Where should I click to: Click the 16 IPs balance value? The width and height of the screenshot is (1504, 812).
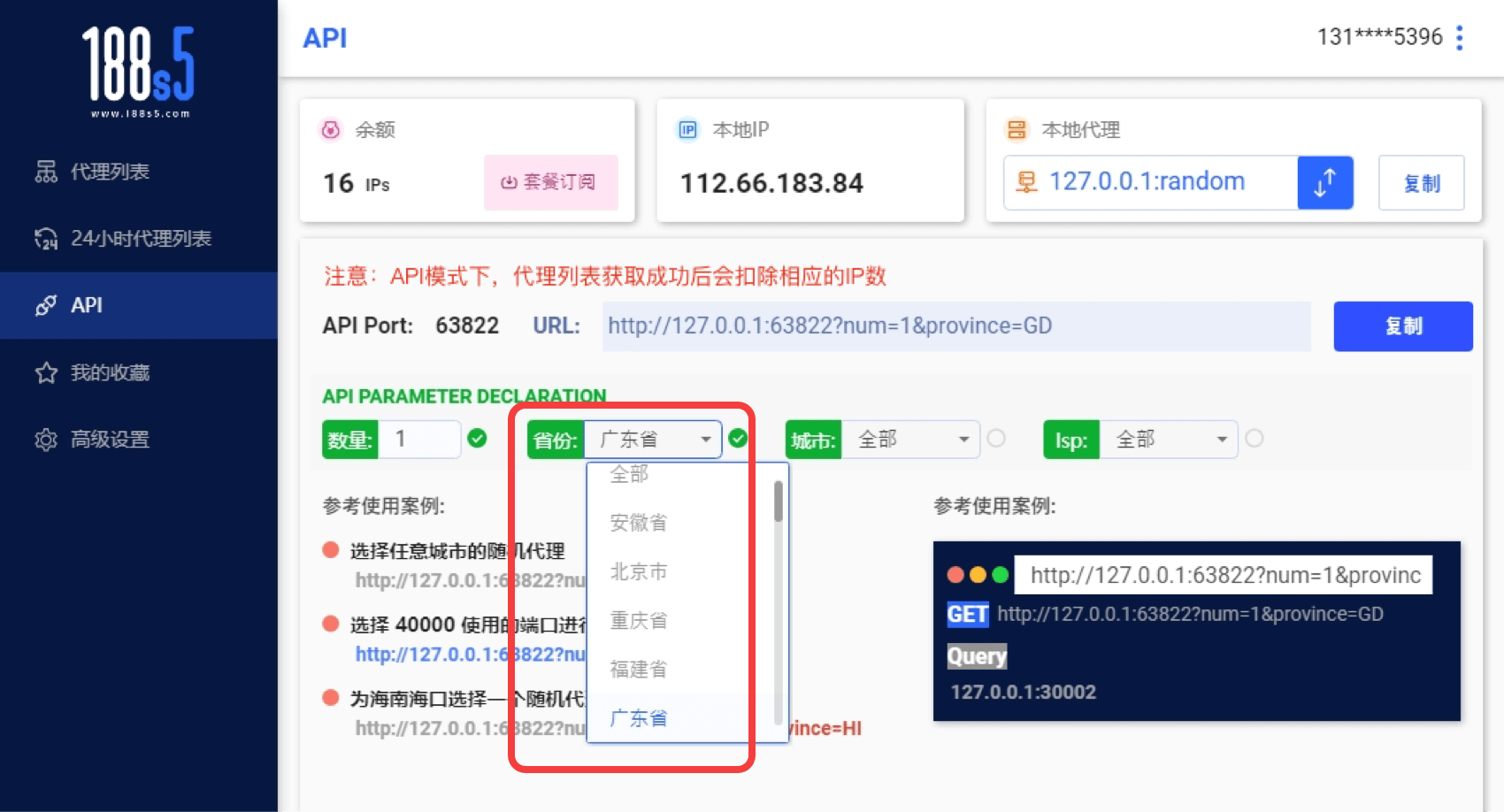click(x=357, y=184)
